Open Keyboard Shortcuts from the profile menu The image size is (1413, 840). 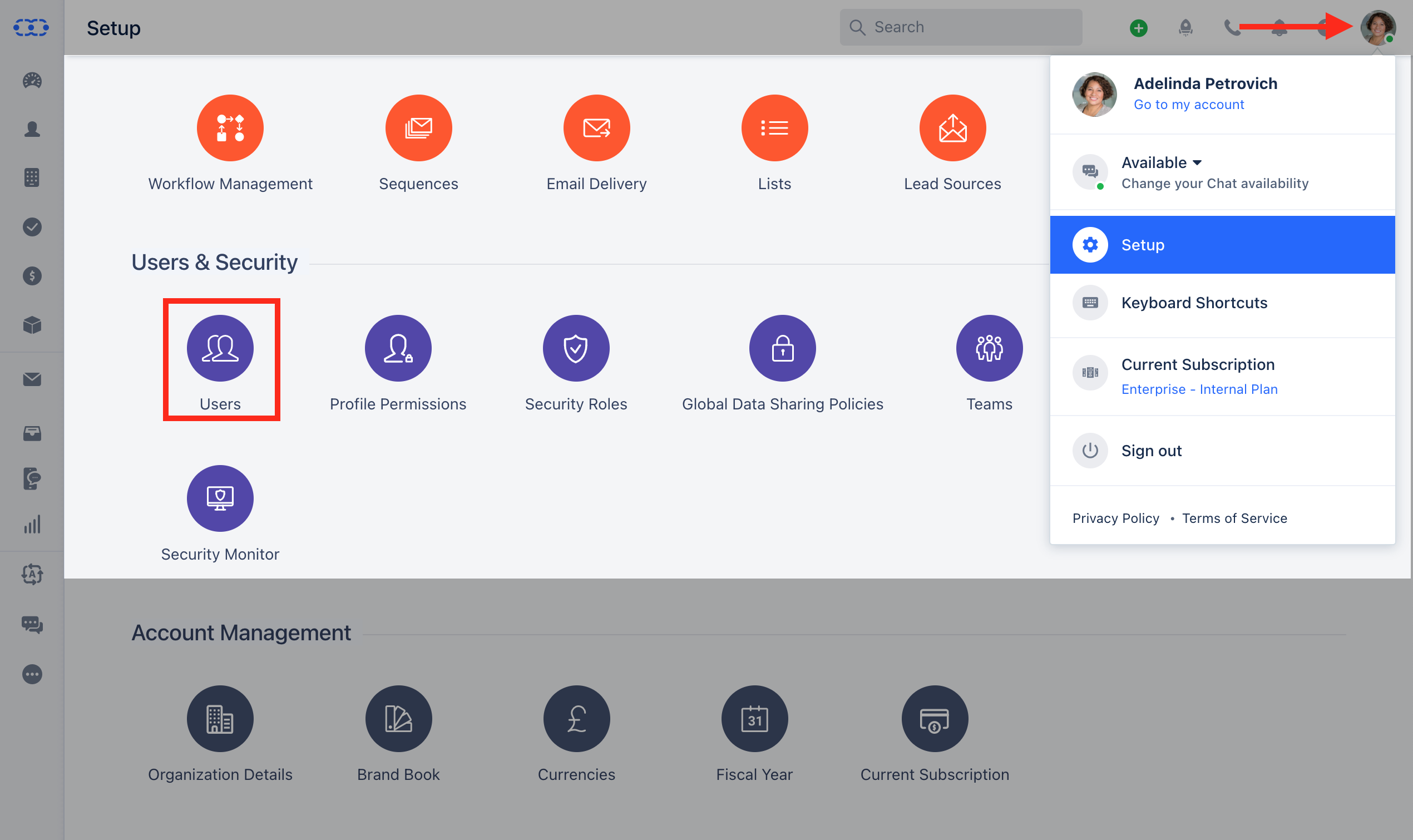(1194, 302)
